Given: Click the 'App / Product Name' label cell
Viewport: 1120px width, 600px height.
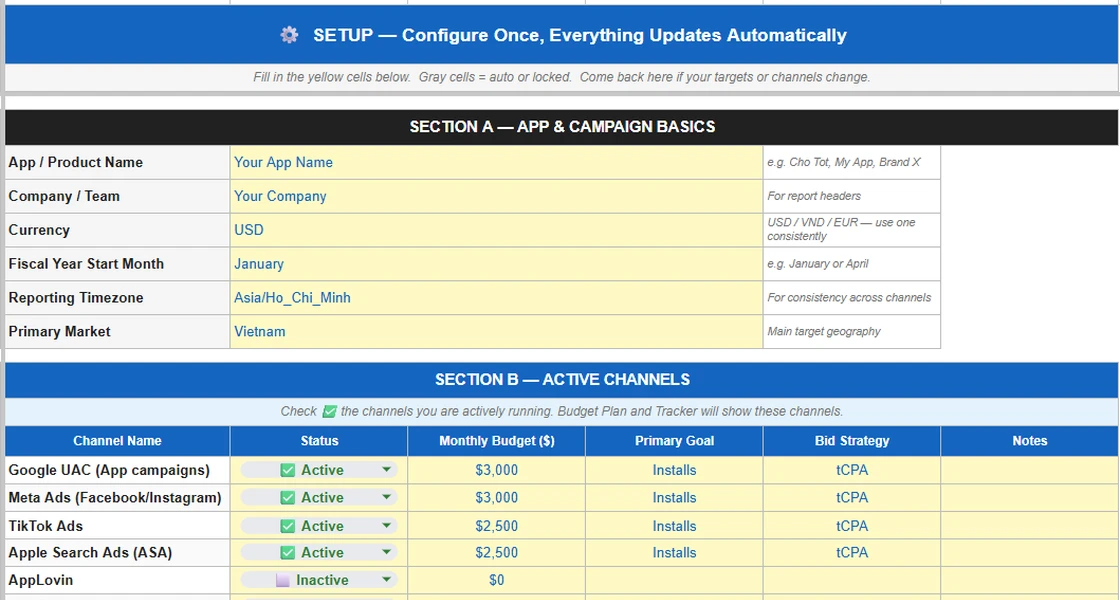Looking at the screenshot, I should click(x=117, y=162).
